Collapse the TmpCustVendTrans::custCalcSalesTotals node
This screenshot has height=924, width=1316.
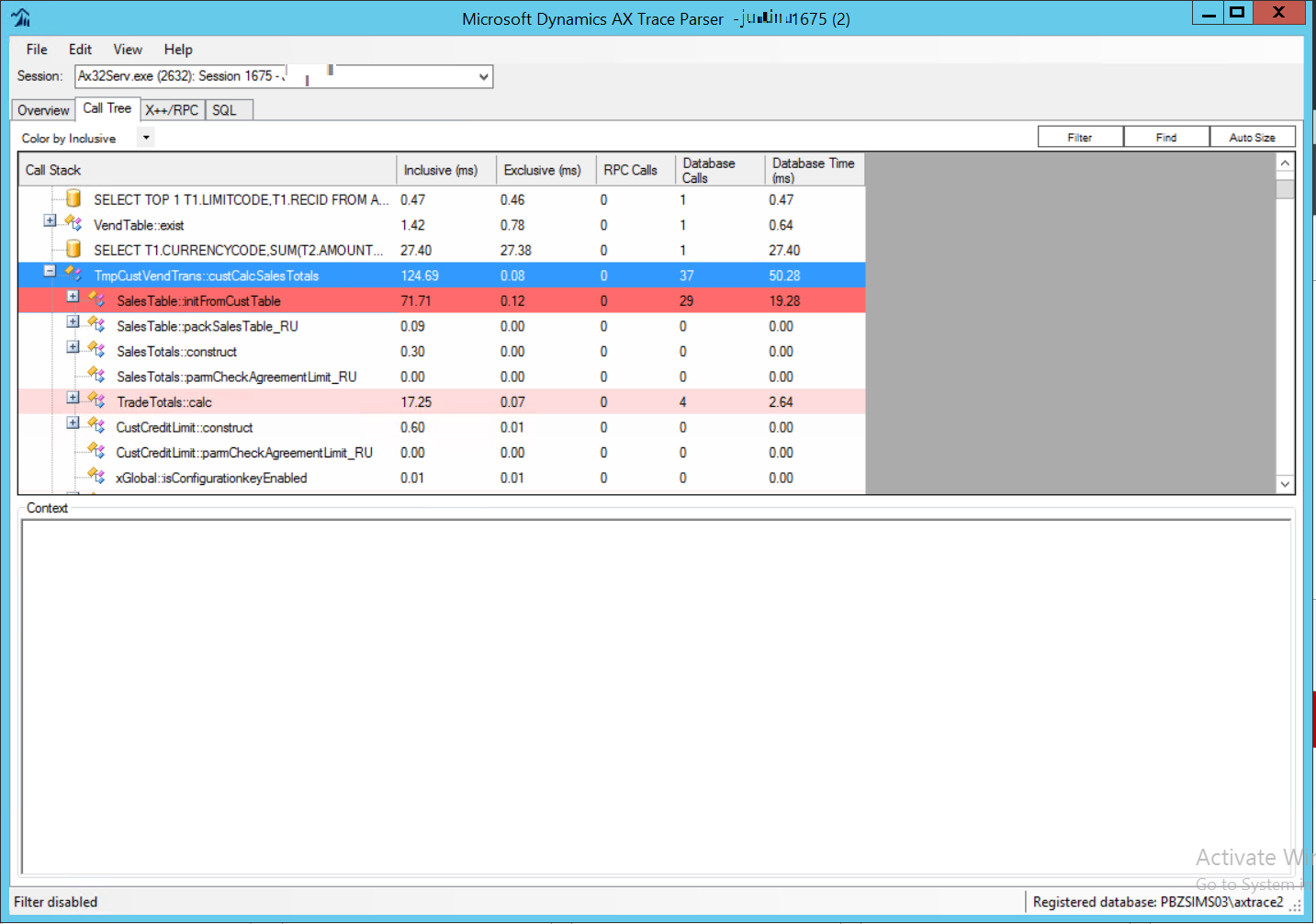[x=50, y=271]
